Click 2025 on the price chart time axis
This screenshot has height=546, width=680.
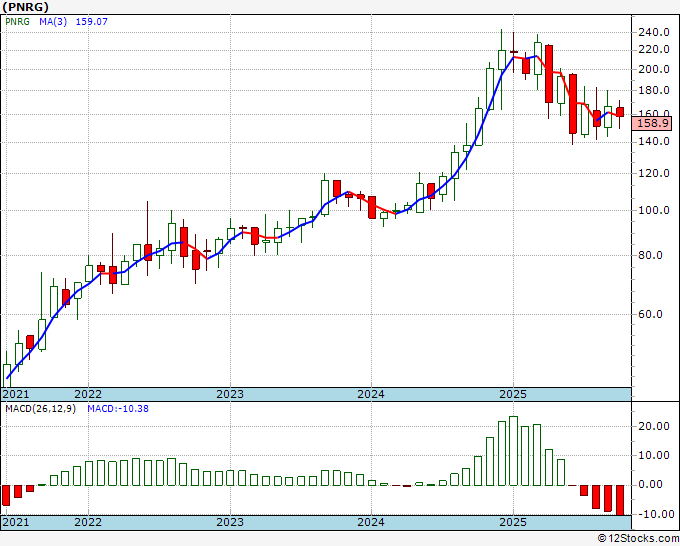tap(513, 394)
